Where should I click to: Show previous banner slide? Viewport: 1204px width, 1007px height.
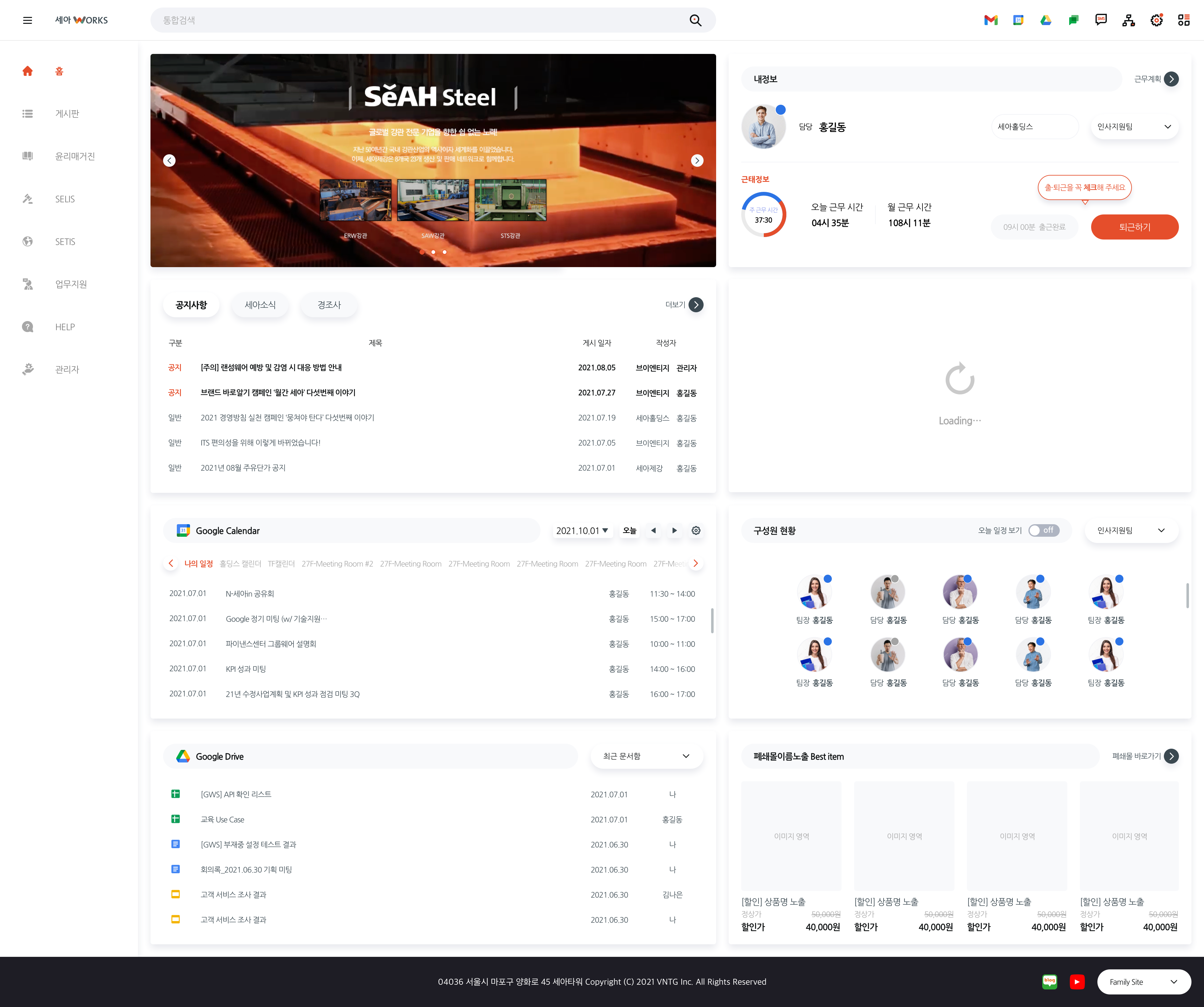click(x=169, y=161)
